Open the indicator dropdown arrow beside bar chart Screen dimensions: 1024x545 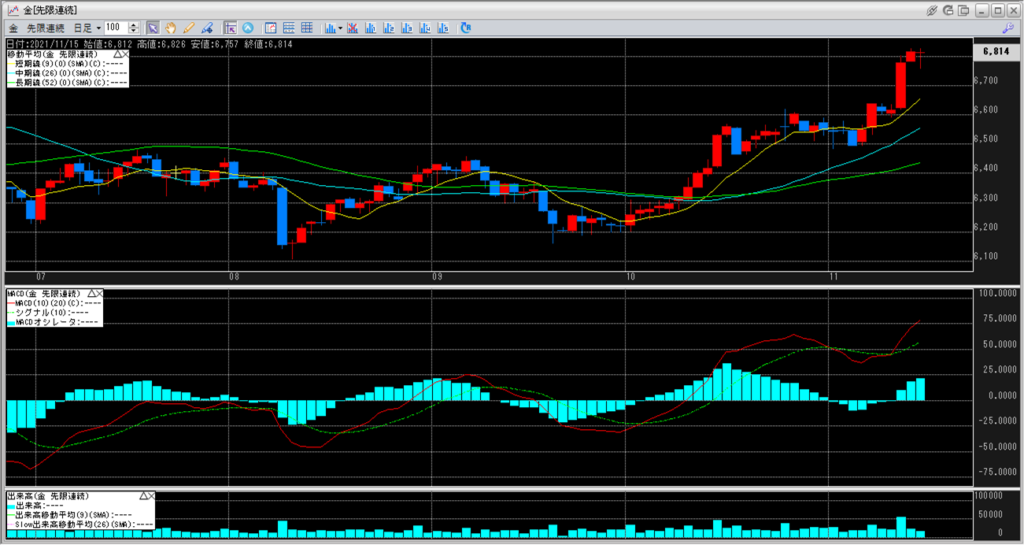coord(340,28)
